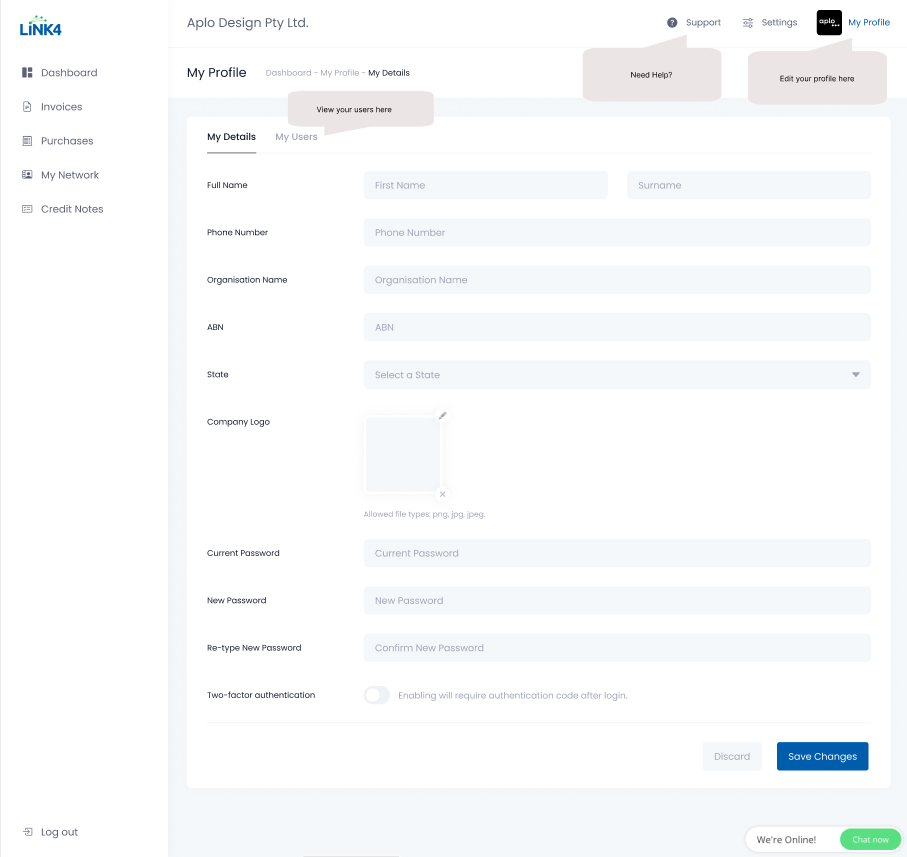Viewport: 907px width, 857px height.
Task: Click the My Network icon
Action: coord(28,175)
